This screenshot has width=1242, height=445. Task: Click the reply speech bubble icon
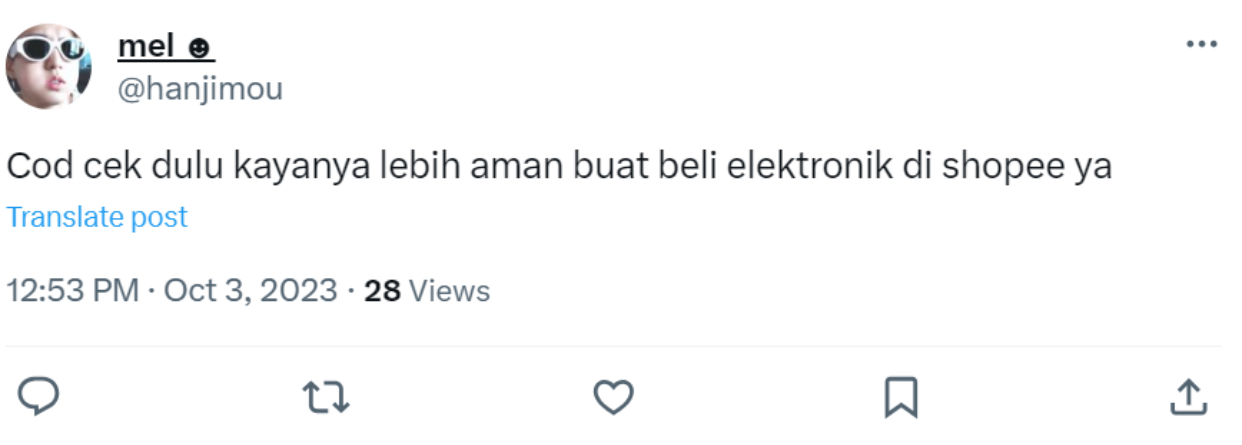pos(39,397)
